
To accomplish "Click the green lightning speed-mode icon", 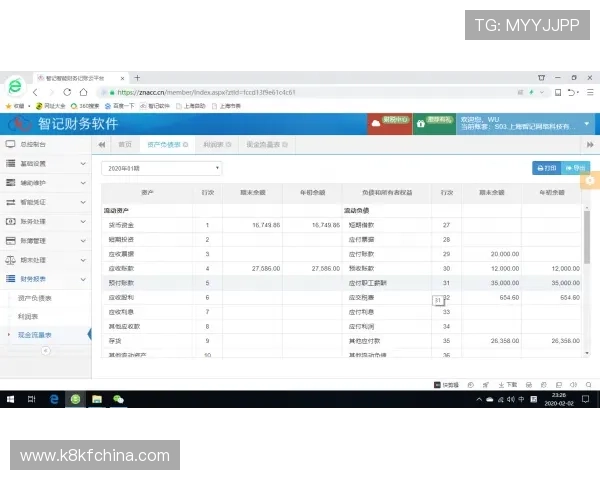I will (x=531, y=92).
